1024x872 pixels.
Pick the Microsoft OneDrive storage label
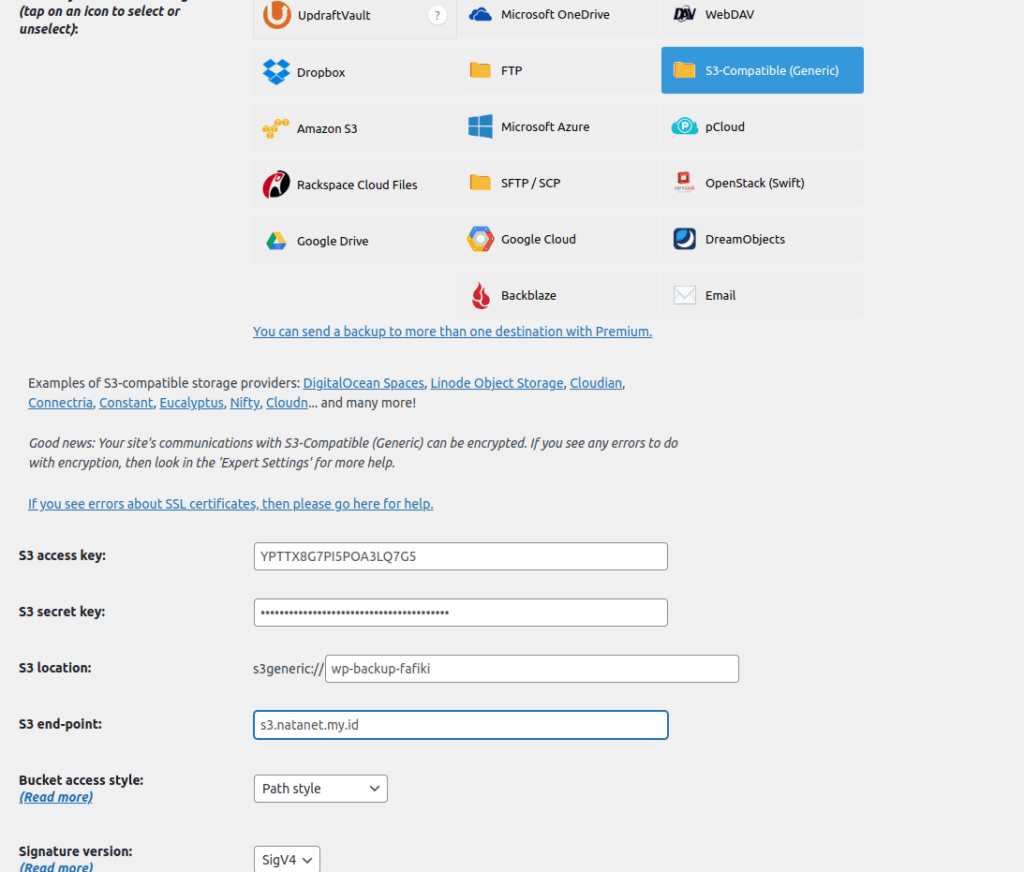point(556,14)
